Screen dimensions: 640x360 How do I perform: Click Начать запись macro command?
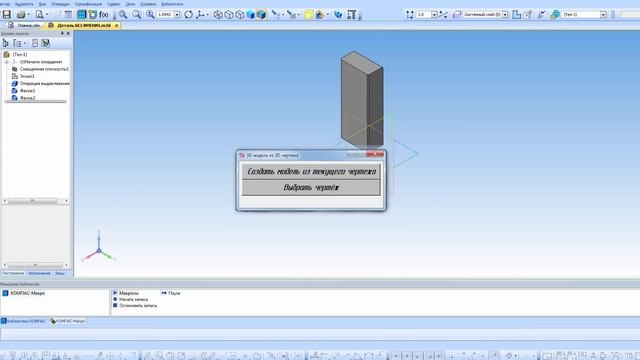131,299
